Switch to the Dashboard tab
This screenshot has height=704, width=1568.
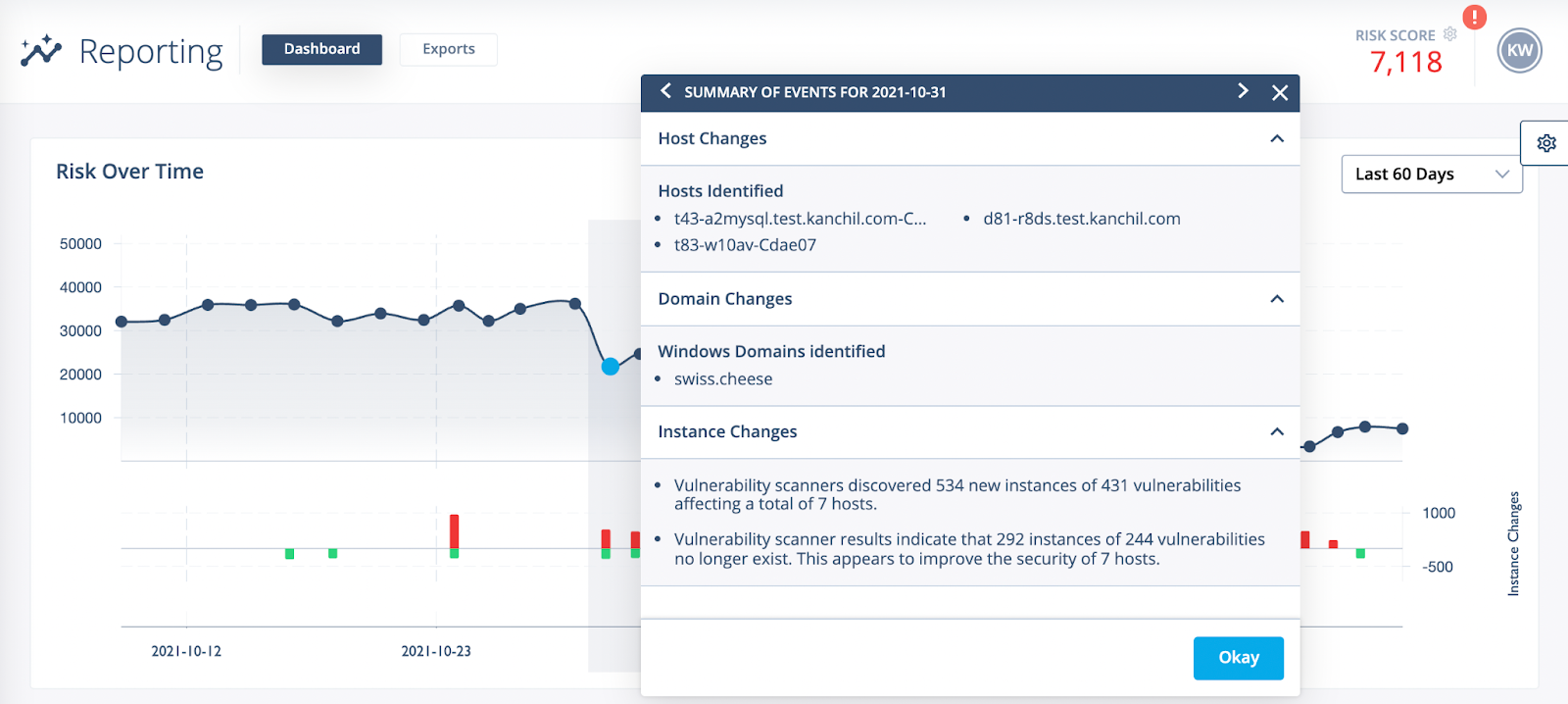coord(321,49)
